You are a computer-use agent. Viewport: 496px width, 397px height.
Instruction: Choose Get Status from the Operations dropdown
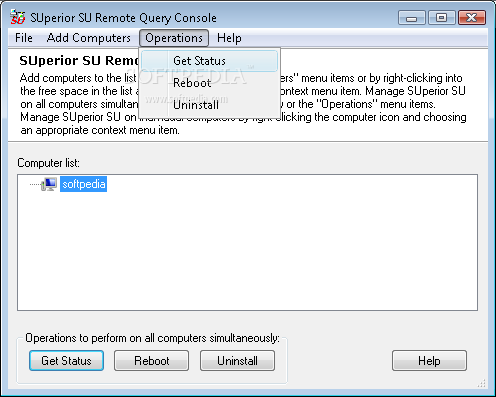209,61
